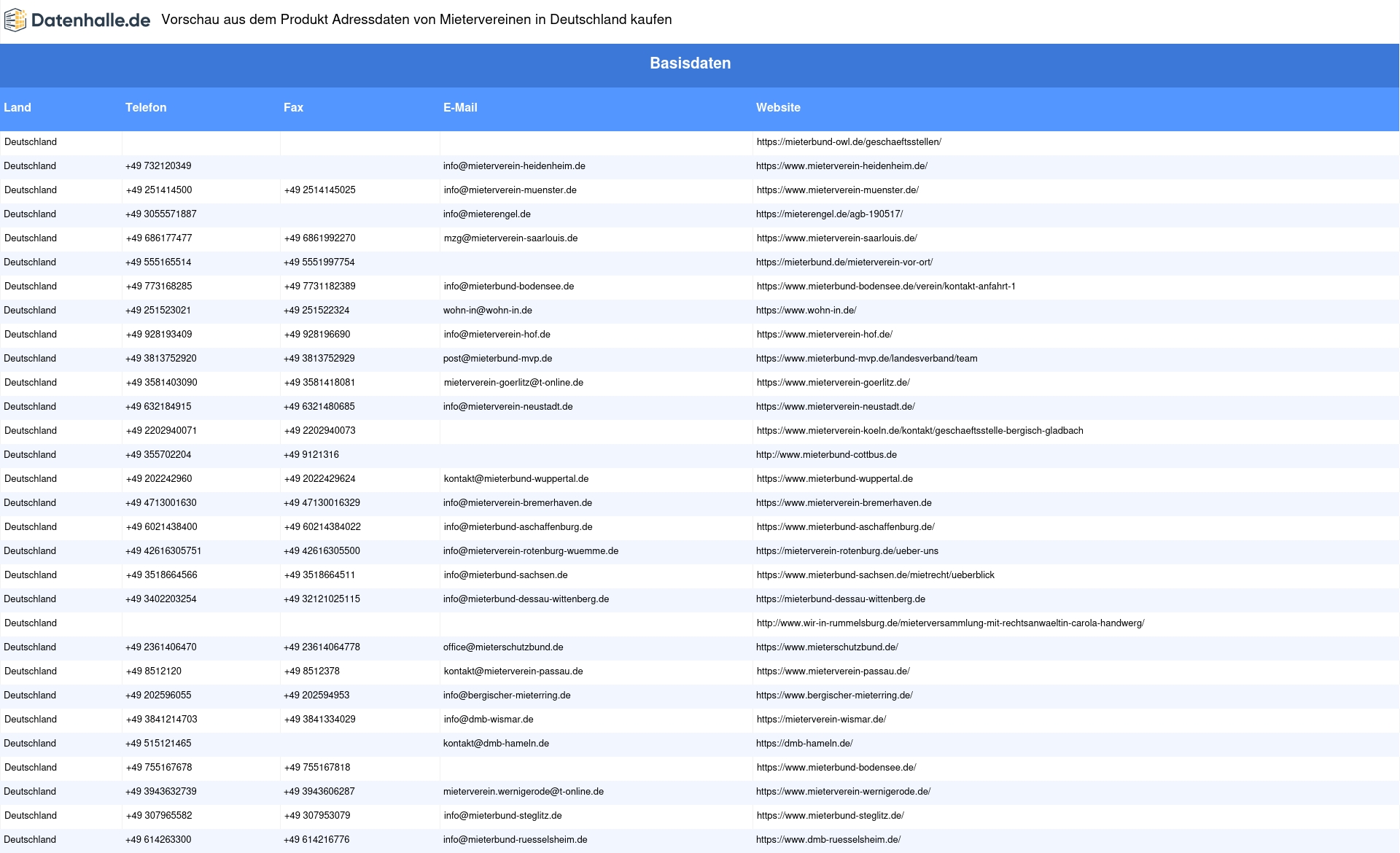Select email wohn-in@wohn-in.de
The width and height of the screenshot is (1400, 853).
pyautogui.click(x=488, y=311)
